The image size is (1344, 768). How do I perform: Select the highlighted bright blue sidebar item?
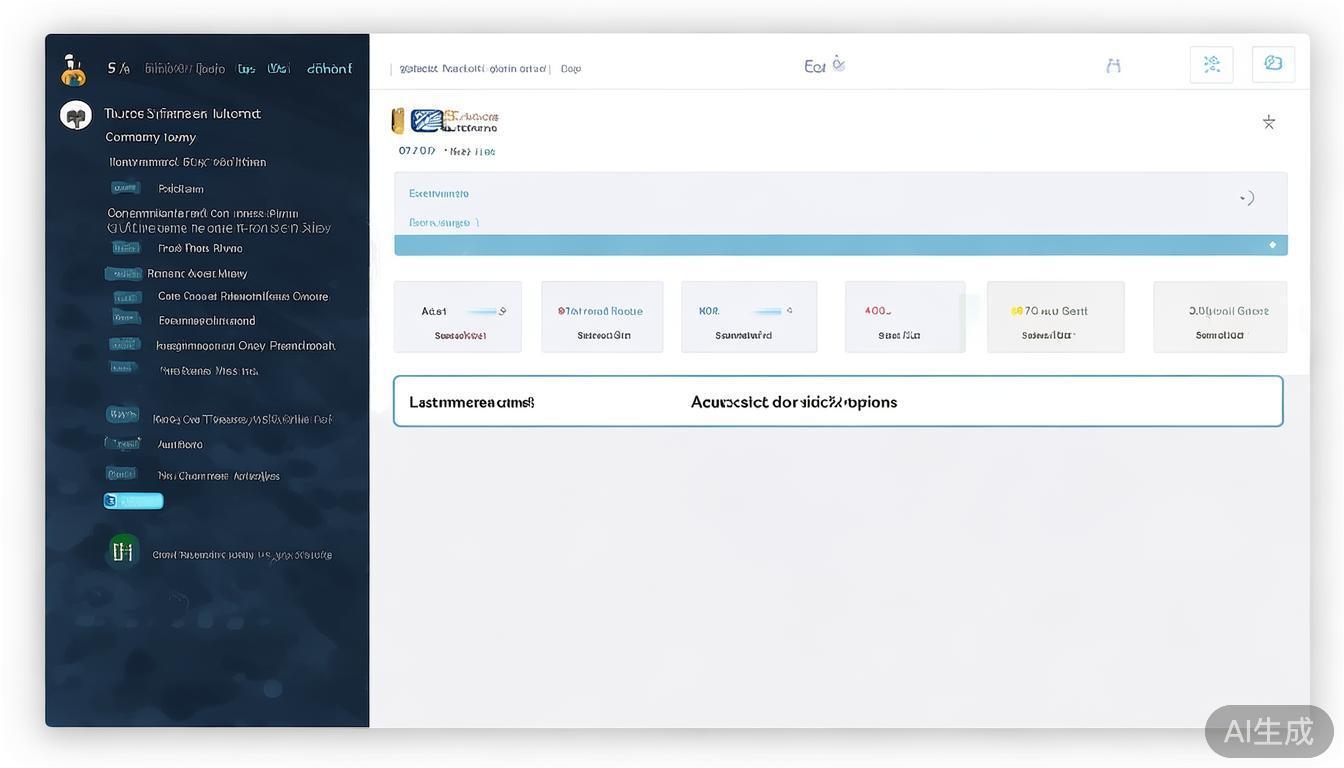(x=134, y=501)
